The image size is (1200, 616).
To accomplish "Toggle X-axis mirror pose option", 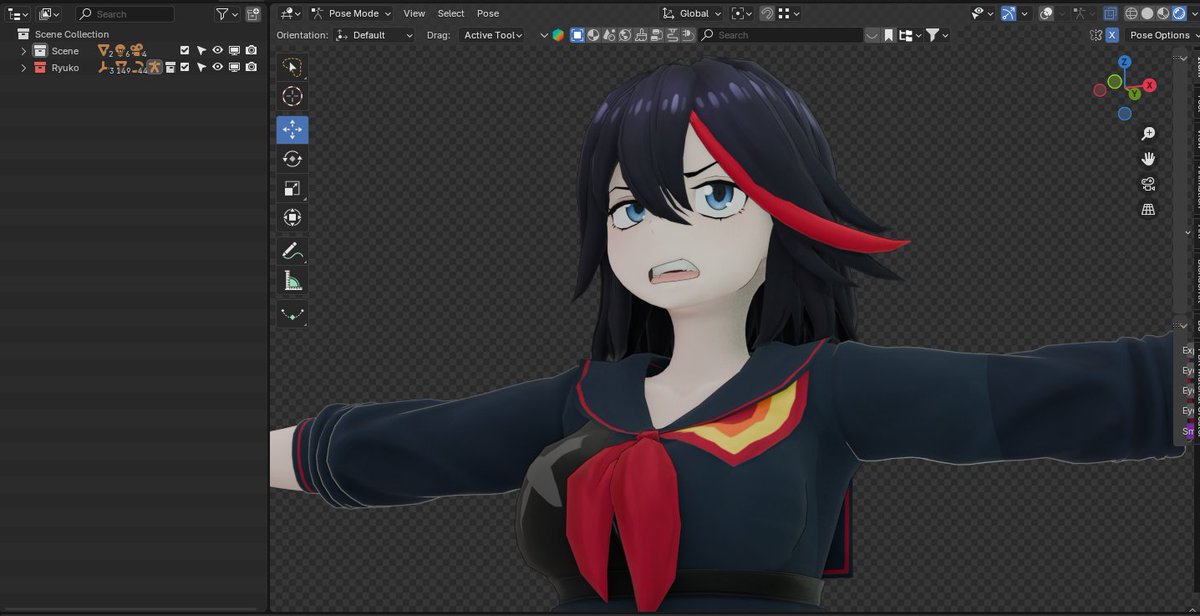I will pyautogui.click(x=1112, y=35).
